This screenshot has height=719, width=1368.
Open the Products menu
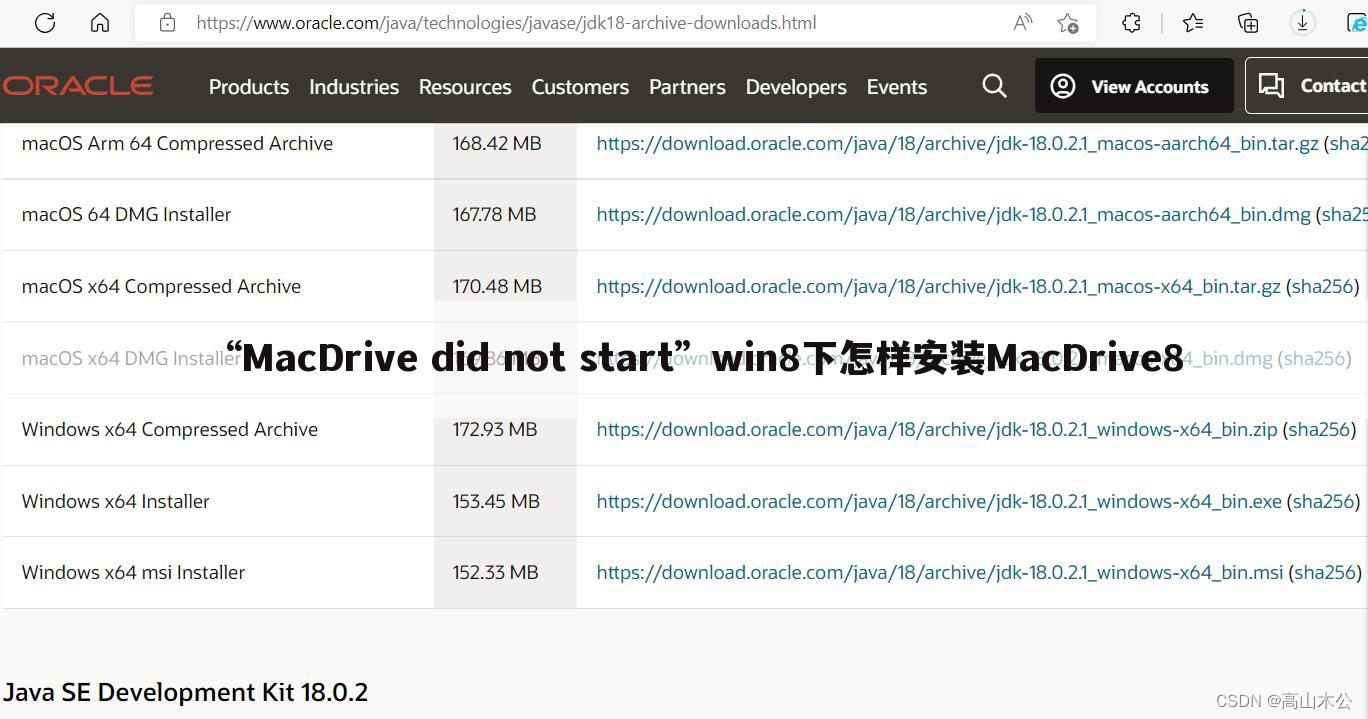point(249,87)
